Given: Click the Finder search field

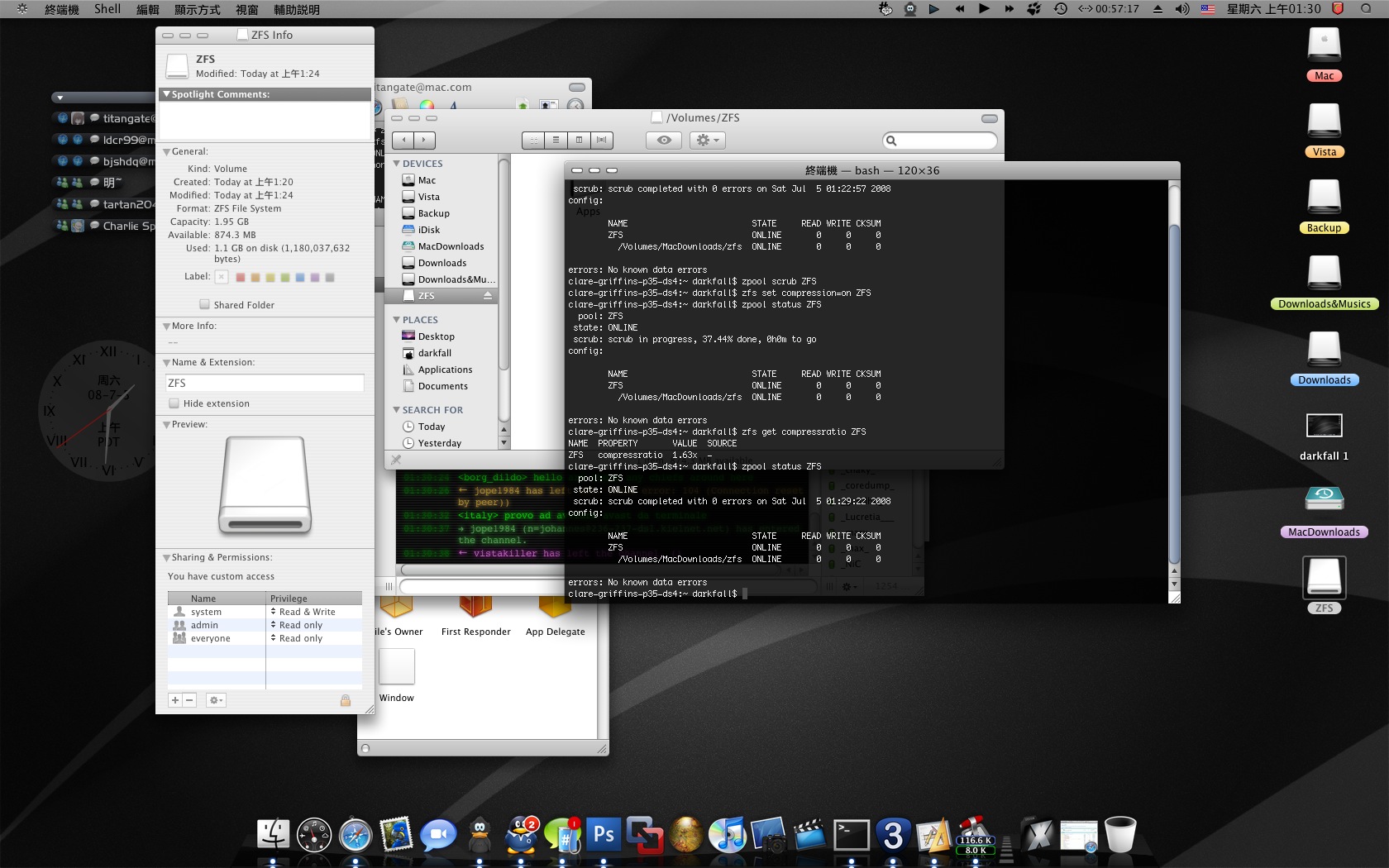Looking at the screenshot, I should click(x=940, y=141).
